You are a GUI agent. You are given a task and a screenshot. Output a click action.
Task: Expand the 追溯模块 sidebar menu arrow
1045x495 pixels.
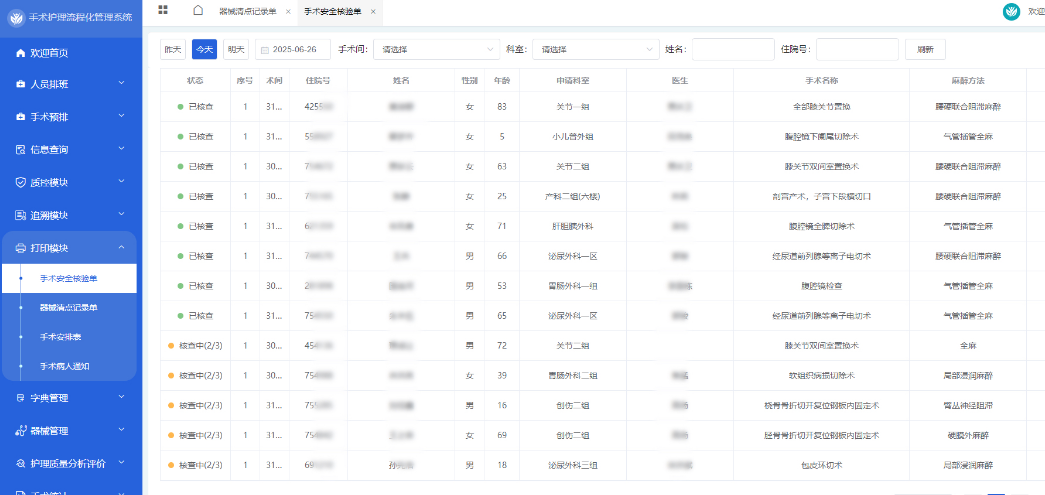[121, 214]
